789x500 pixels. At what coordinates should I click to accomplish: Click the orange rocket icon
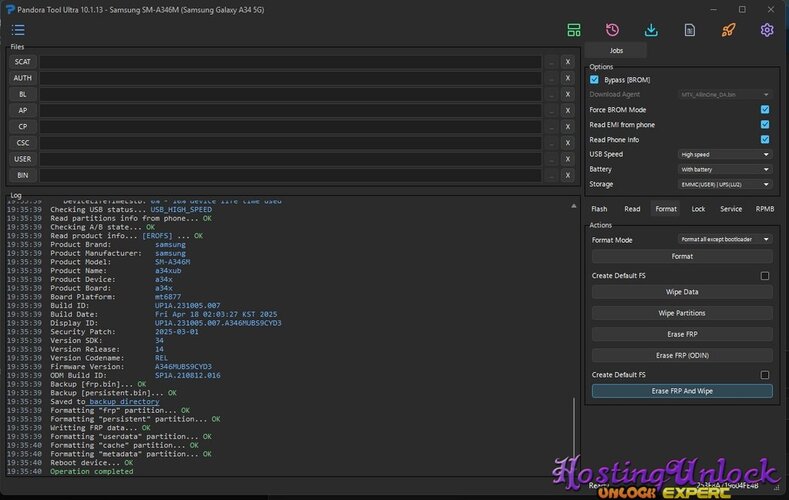click(728, 30)
